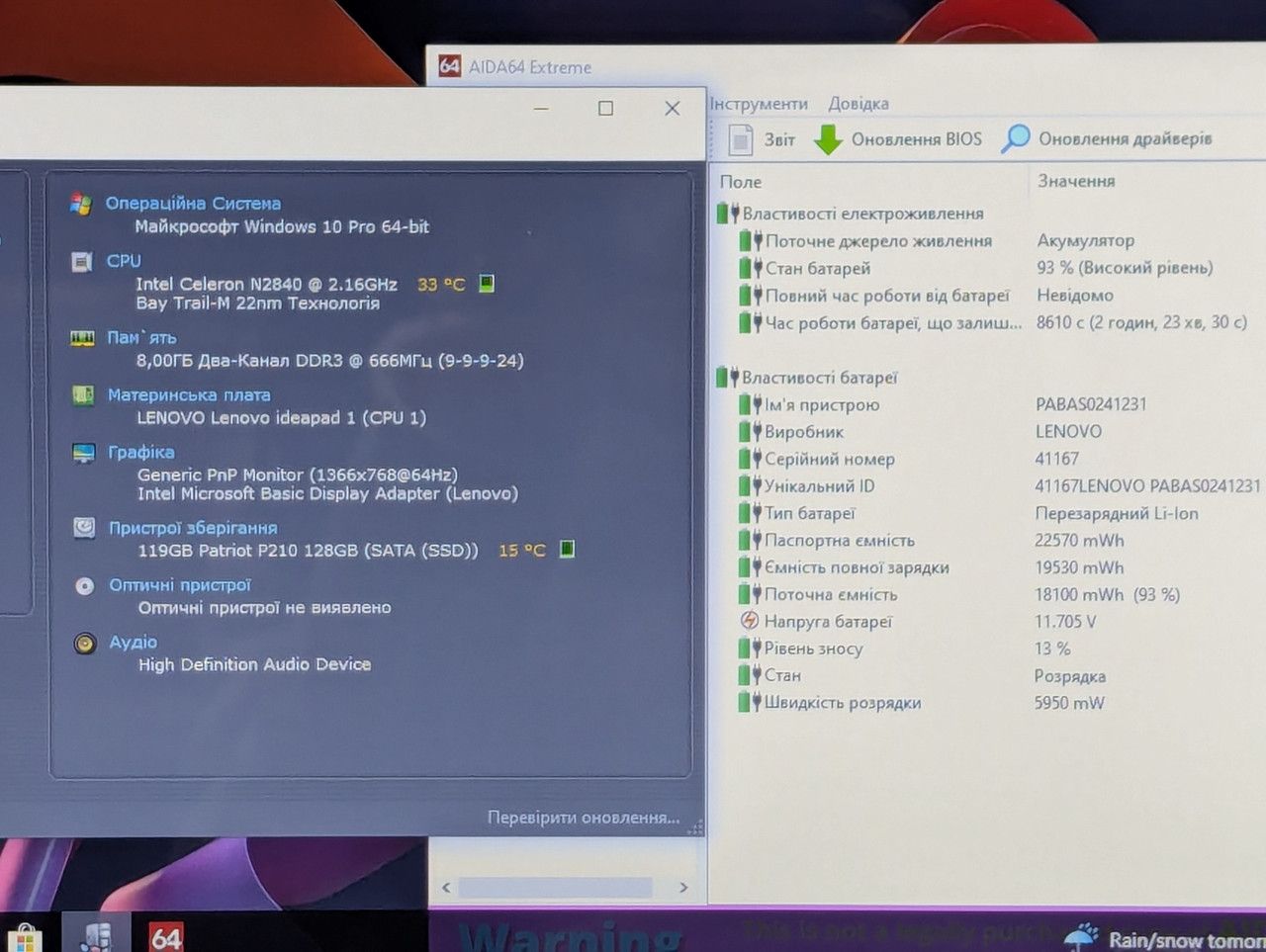This screenshot has width=1266, height=952.
Task: Click the AIDA64 logo in the title bar
Action: click(450, 66)
